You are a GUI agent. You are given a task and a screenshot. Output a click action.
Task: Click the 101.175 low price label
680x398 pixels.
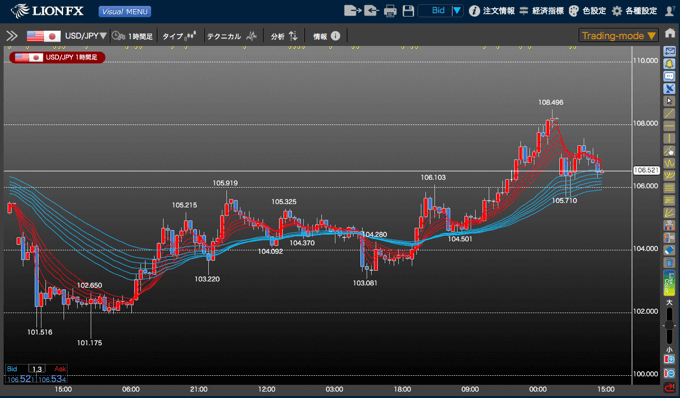[x=89, y=343]
